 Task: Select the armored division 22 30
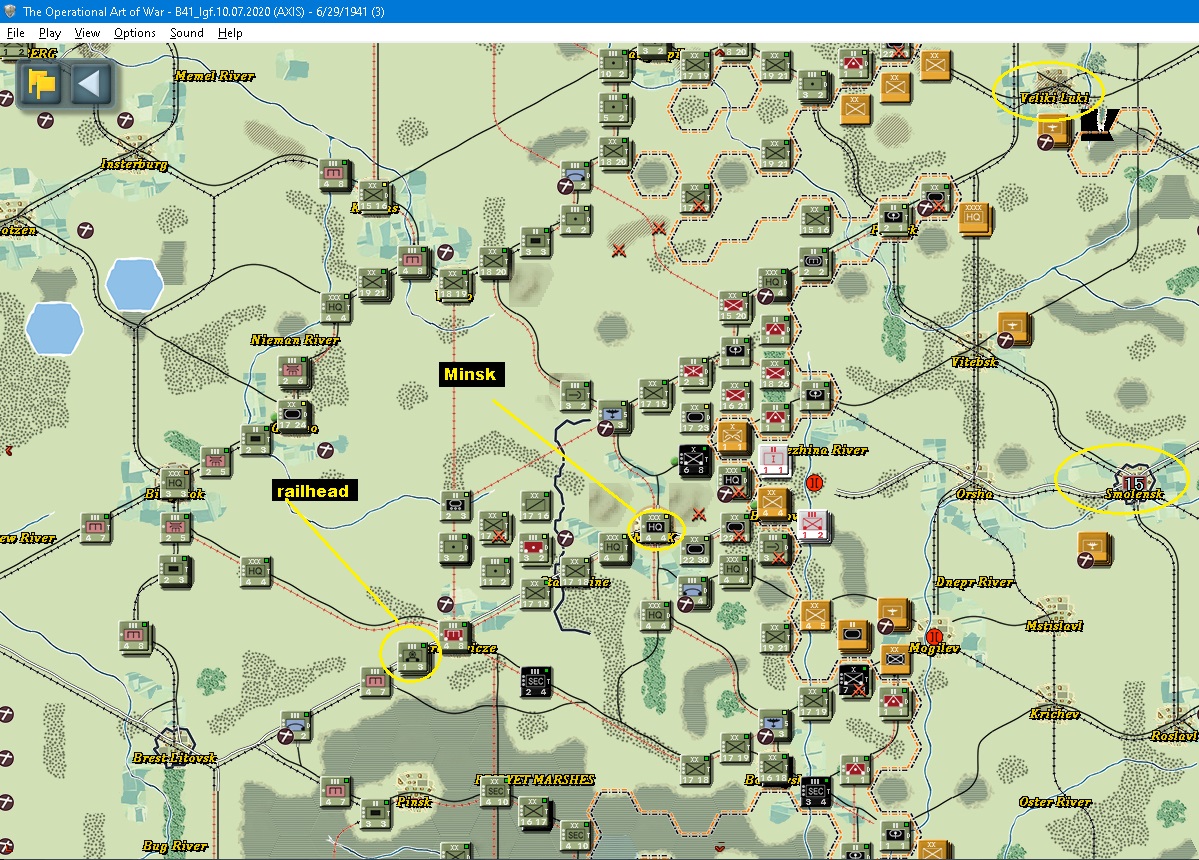694,549
